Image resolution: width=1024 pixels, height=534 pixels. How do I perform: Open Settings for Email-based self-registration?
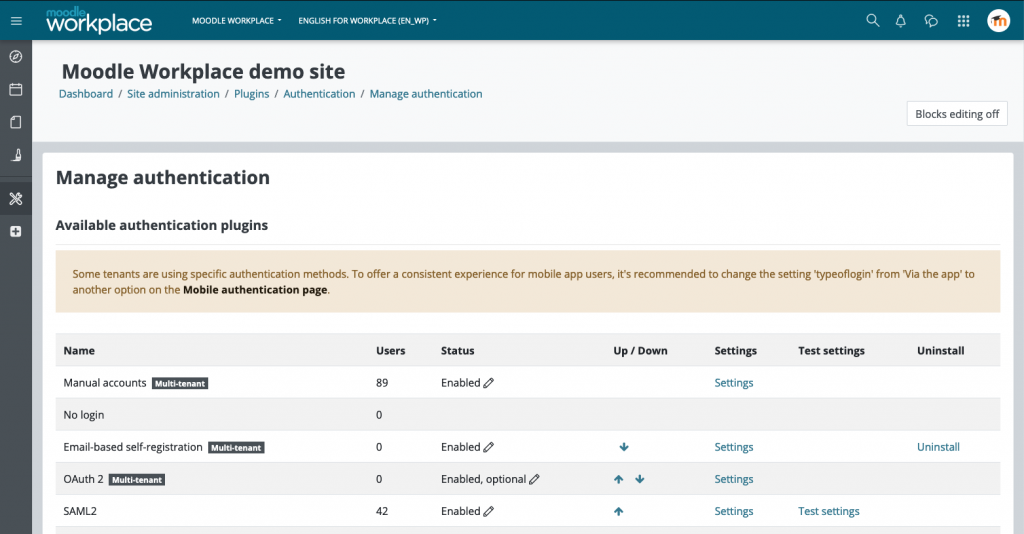point(733,447)
